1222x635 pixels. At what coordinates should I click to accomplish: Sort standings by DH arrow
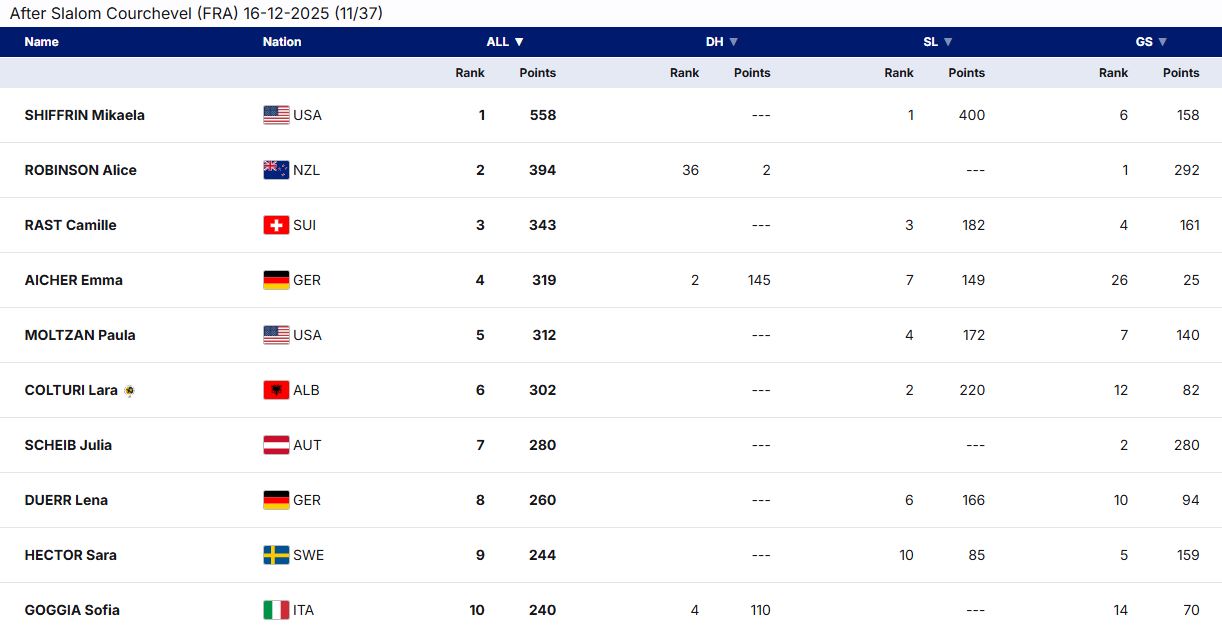[x=734, y=42]
